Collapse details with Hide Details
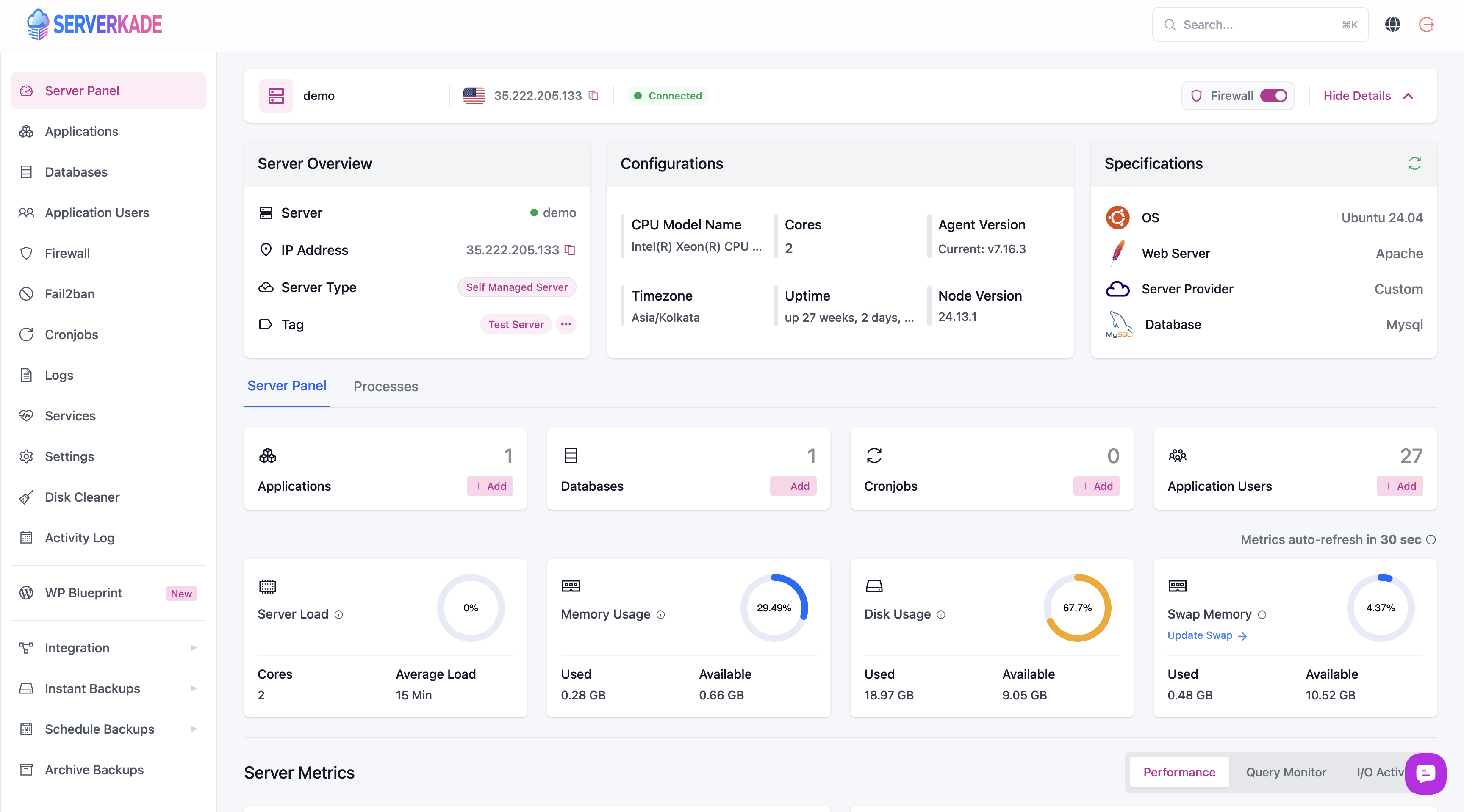 coord(1368,95)
